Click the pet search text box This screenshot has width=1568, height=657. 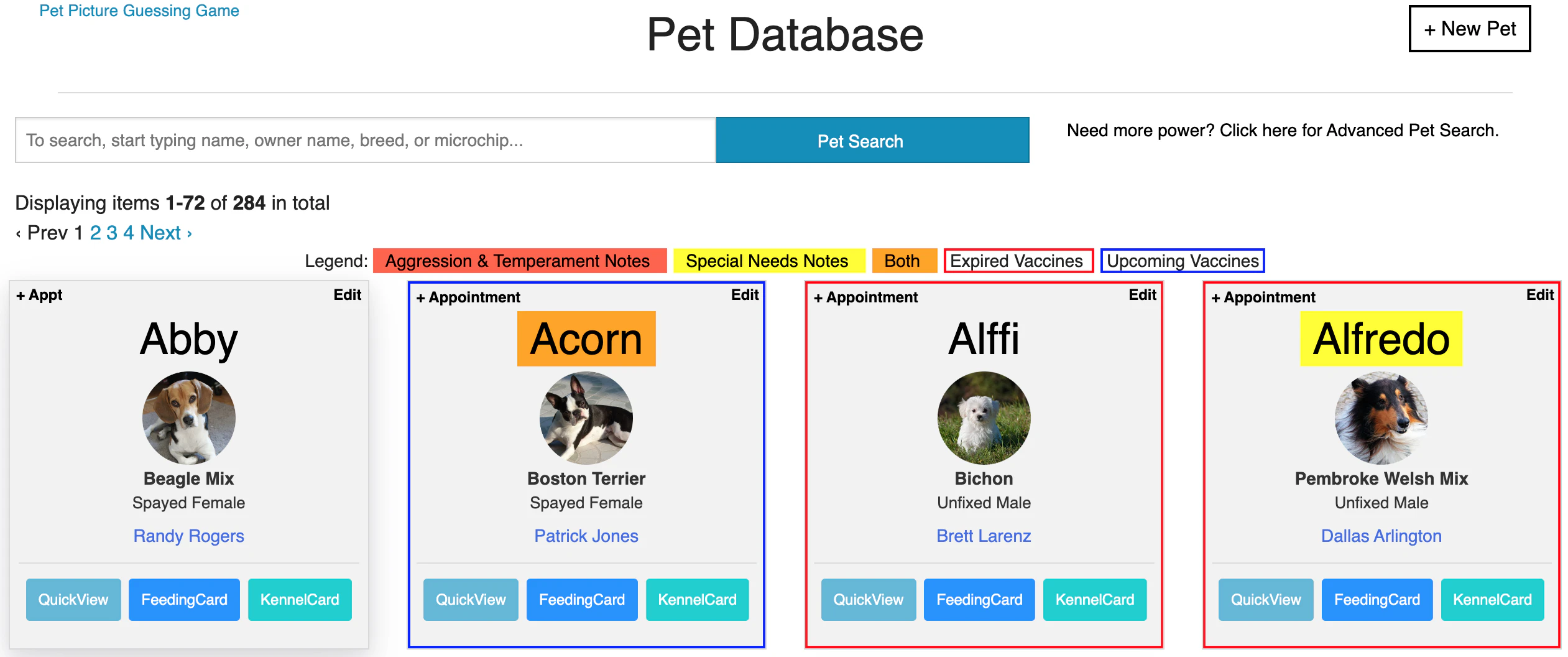pos(367,140)
